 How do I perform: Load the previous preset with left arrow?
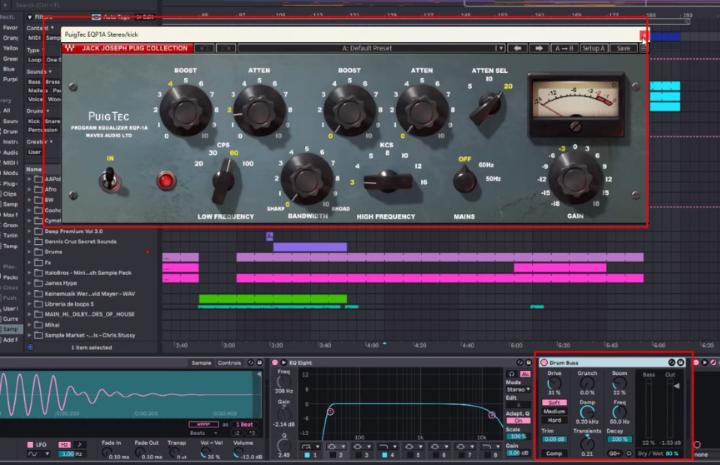click(x=517, y=48)
